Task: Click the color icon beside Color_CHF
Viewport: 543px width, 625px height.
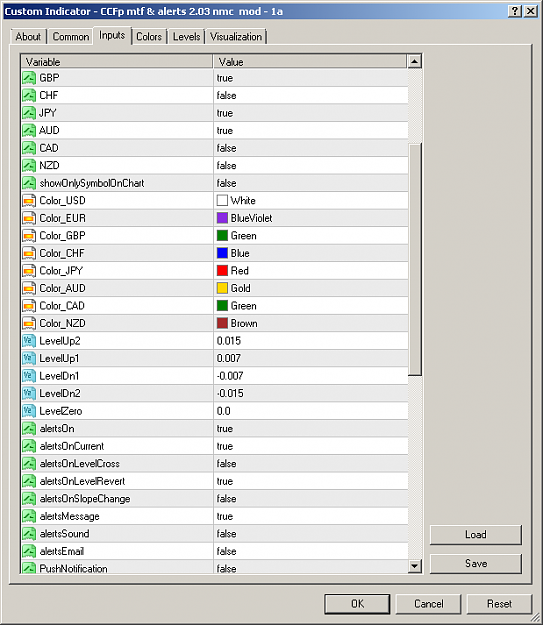Action: [29, 253]
